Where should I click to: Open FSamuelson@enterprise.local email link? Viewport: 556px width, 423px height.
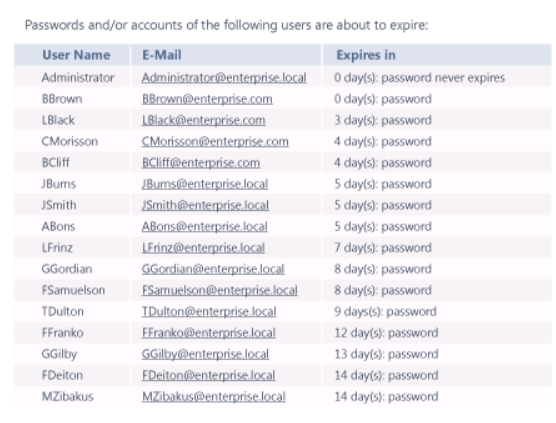pyautogui.click(x=220, y=290)
